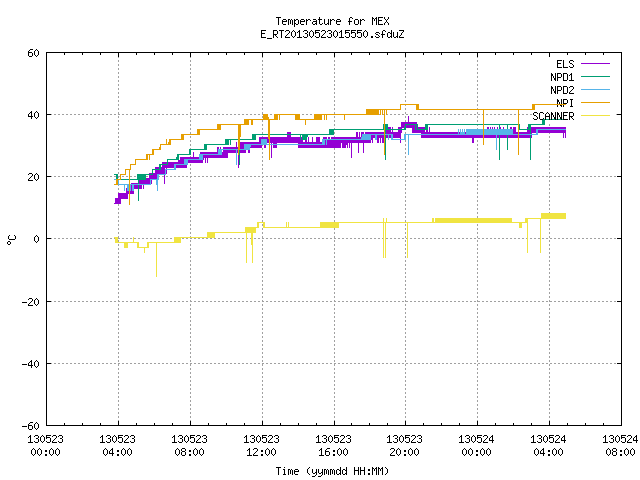Click the y-axis tick label 40

tap(33, 115)
